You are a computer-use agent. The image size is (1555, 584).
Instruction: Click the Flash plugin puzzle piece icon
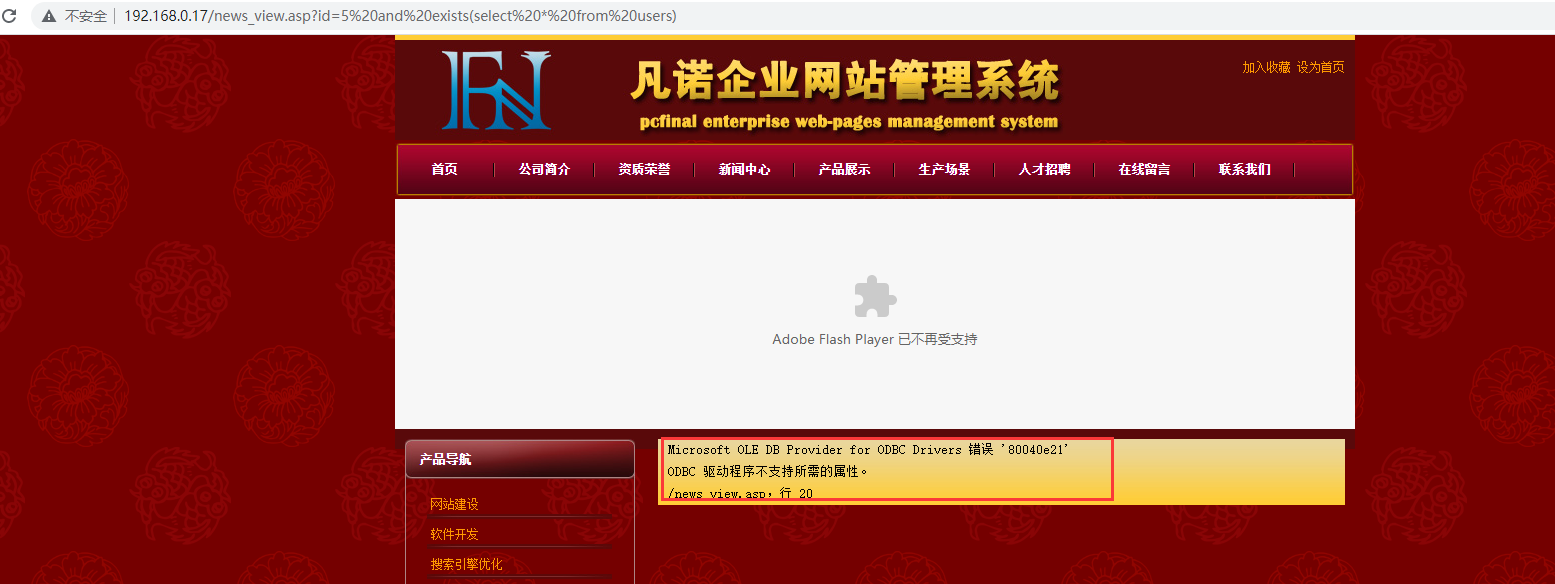(875, 297)
